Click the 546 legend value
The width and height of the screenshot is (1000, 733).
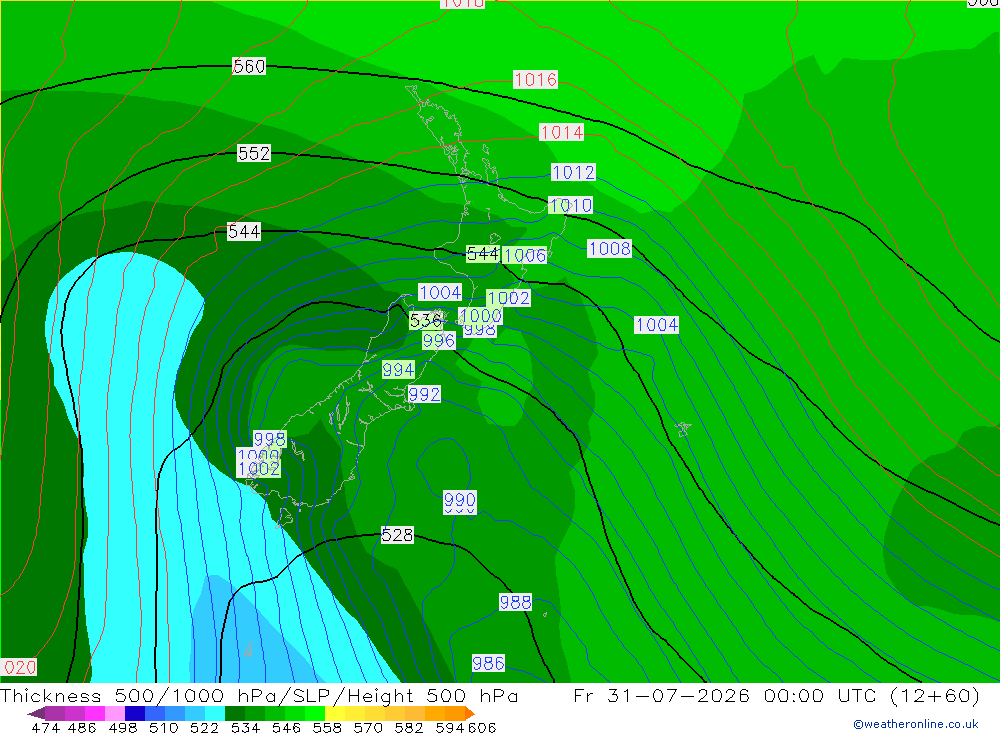286,727
